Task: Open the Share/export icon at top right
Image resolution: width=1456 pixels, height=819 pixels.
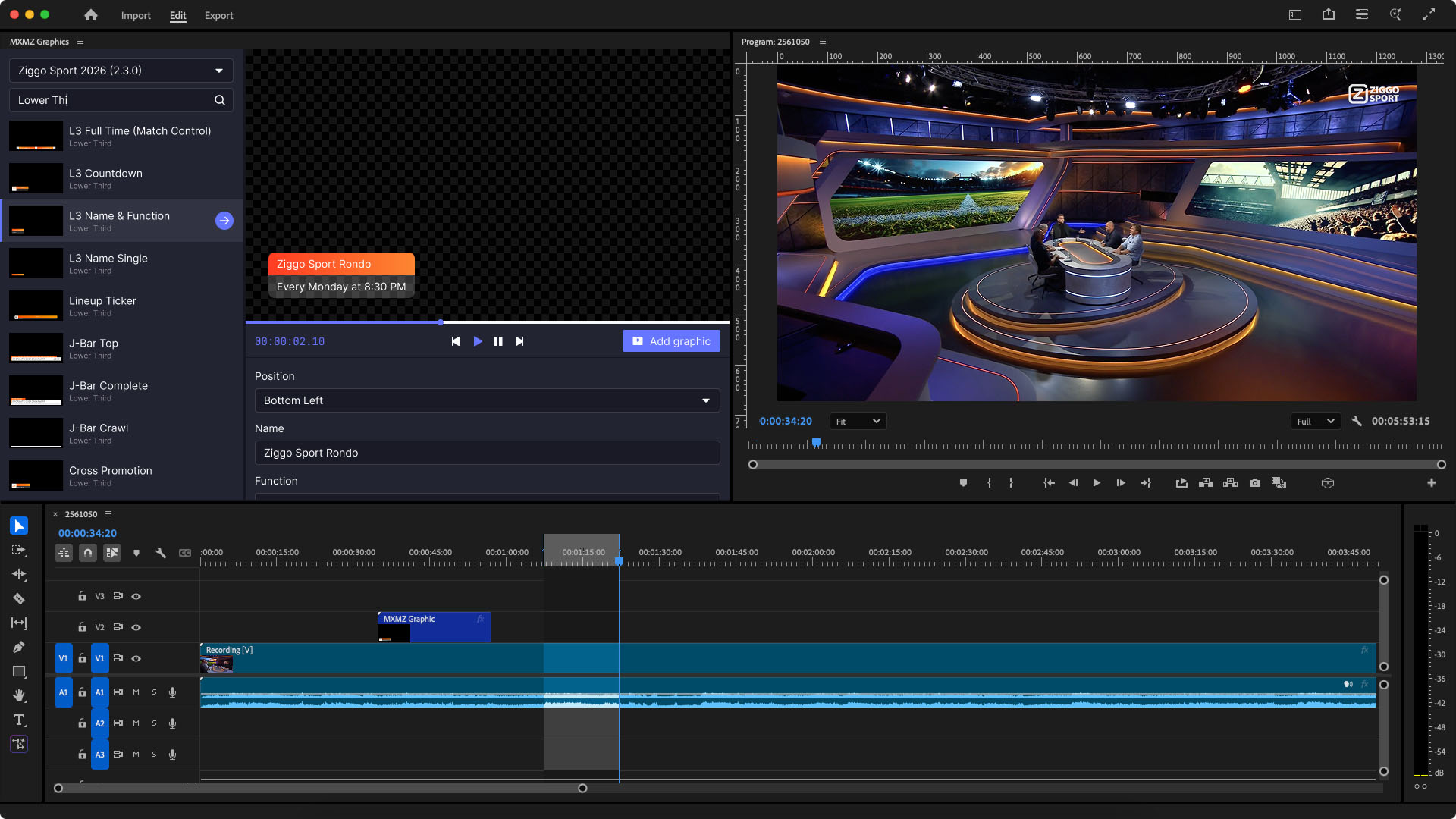Action: pos(1329,14)
